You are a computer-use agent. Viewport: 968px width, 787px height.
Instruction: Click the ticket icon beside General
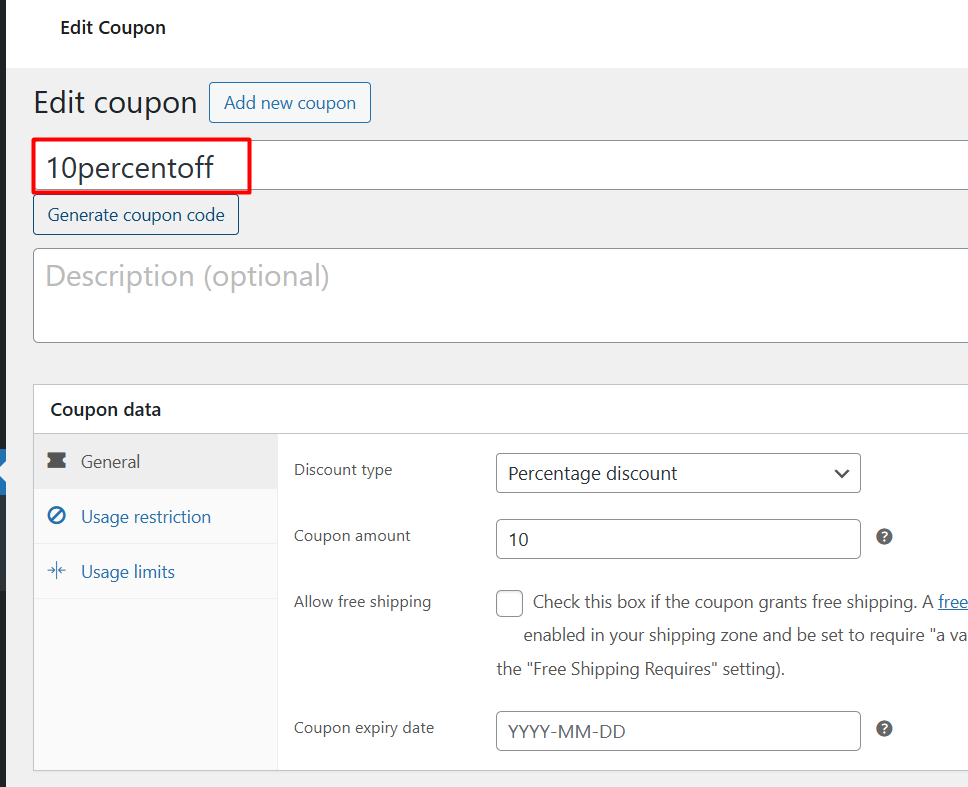tap(57, 461)
